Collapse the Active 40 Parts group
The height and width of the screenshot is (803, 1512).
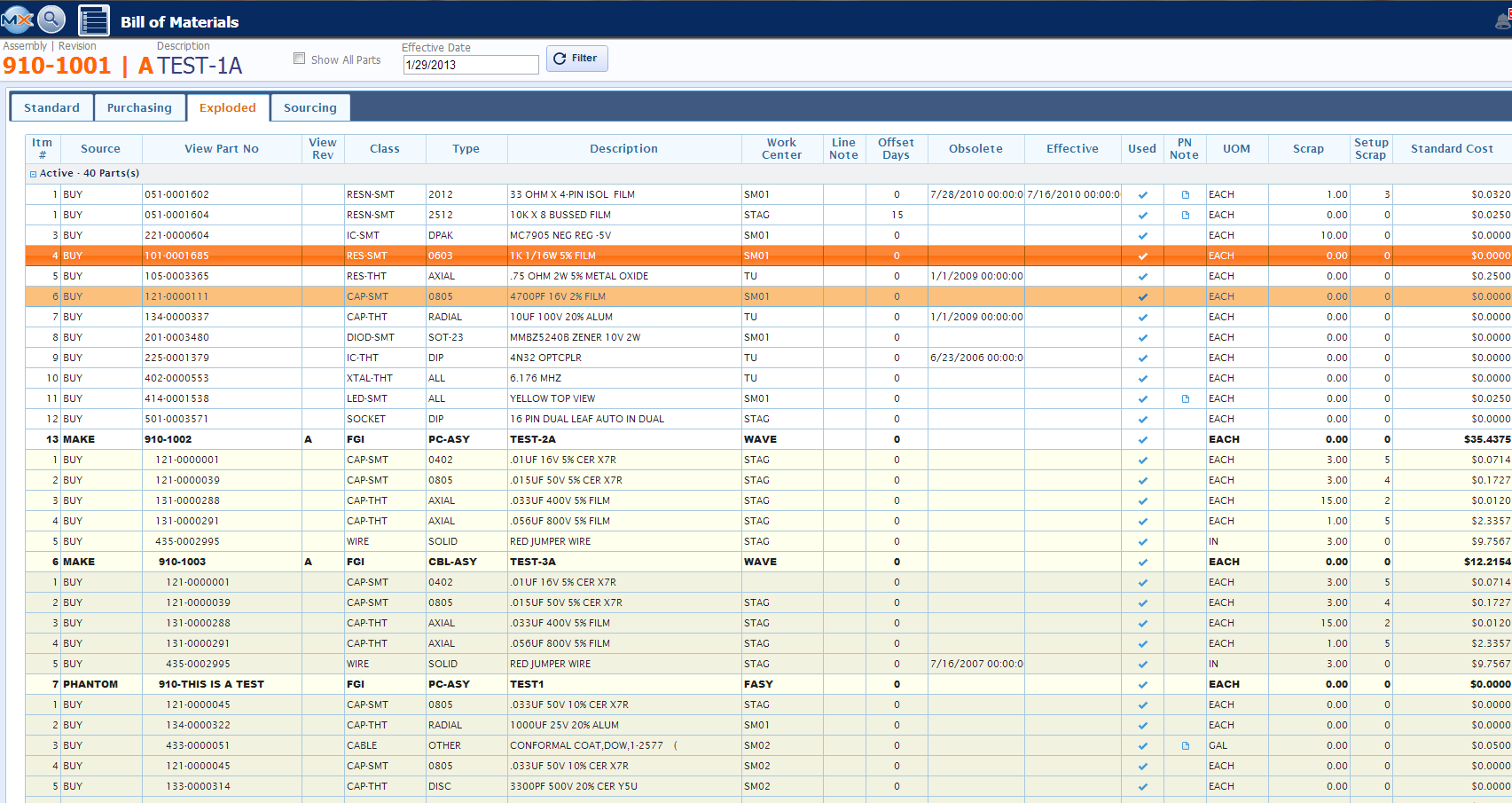[x=33, y=174]
